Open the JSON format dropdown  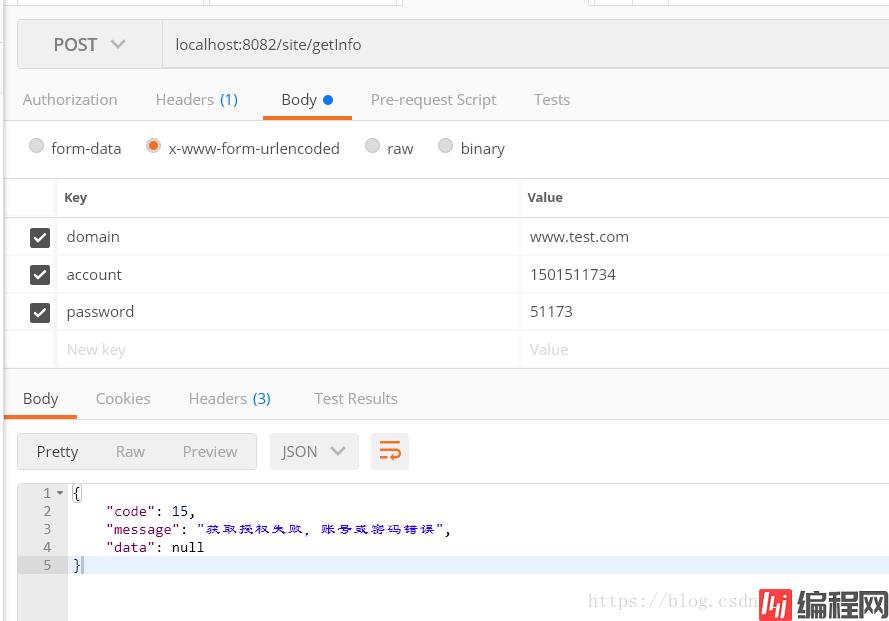(x=313, y=452)
